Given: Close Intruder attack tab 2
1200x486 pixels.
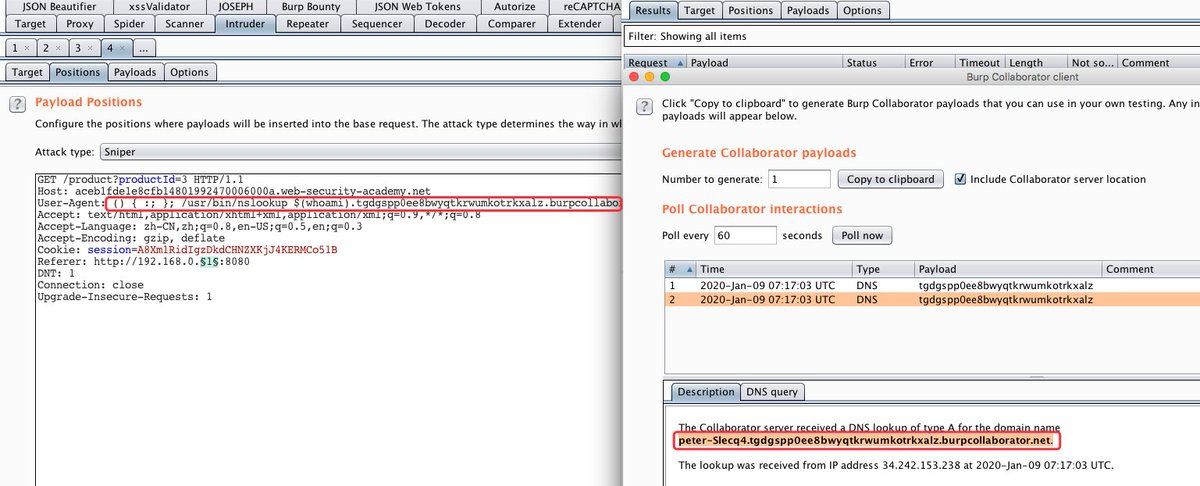Looking at the screenshot, I should (58, 48).
